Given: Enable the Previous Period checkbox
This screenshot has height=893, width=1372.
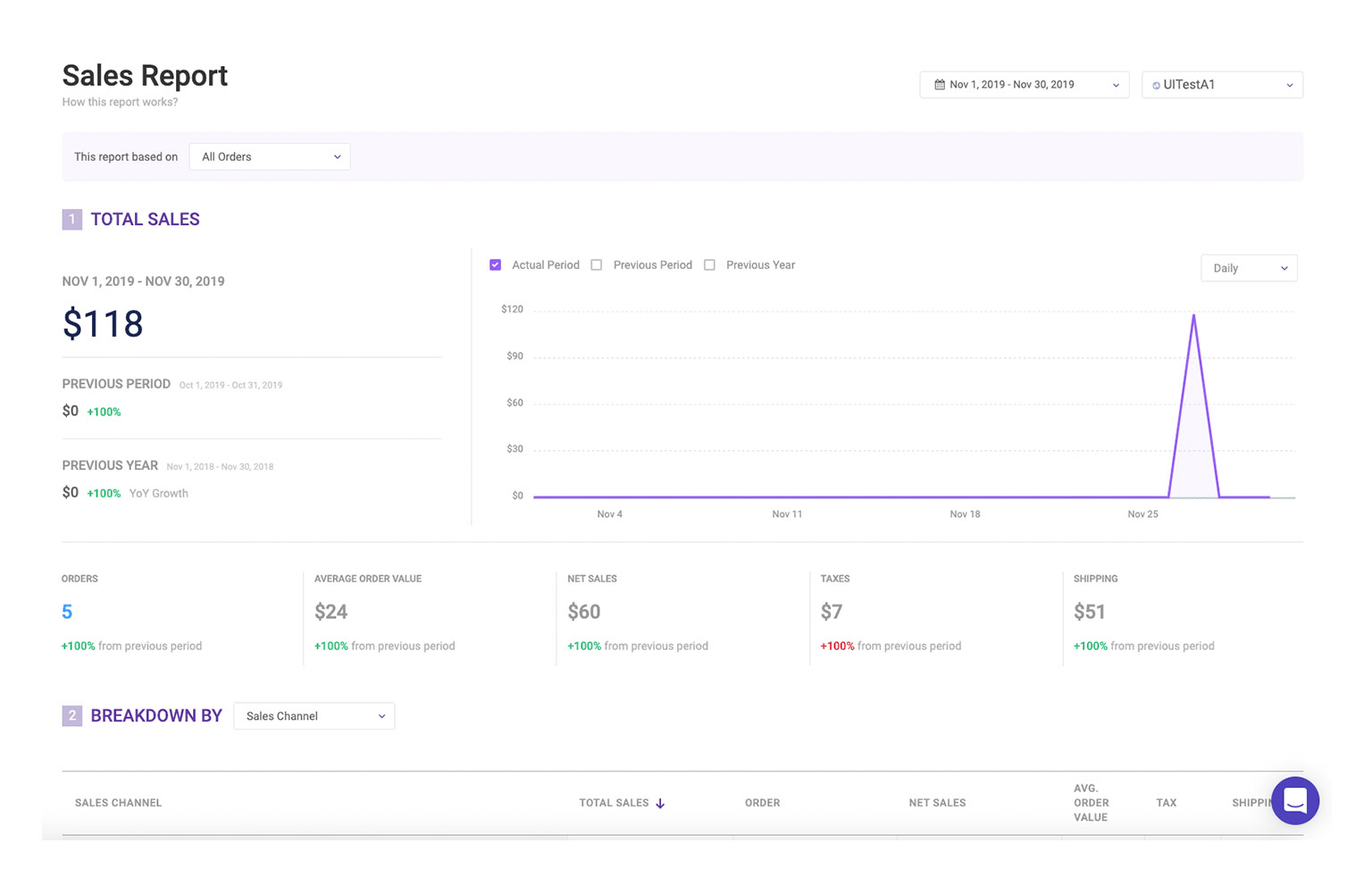Looking at the screenshot, I should pos(597,265).
